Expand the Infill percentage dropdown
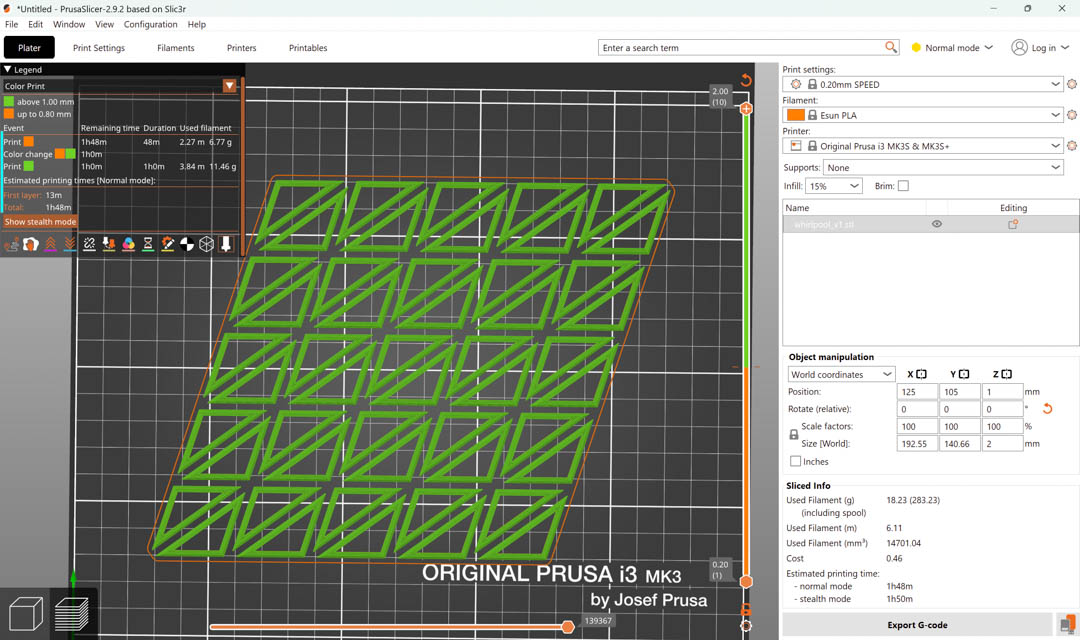Image resolution: width=1080 pixels, height=640 pixels. click(x=834, y=186)
